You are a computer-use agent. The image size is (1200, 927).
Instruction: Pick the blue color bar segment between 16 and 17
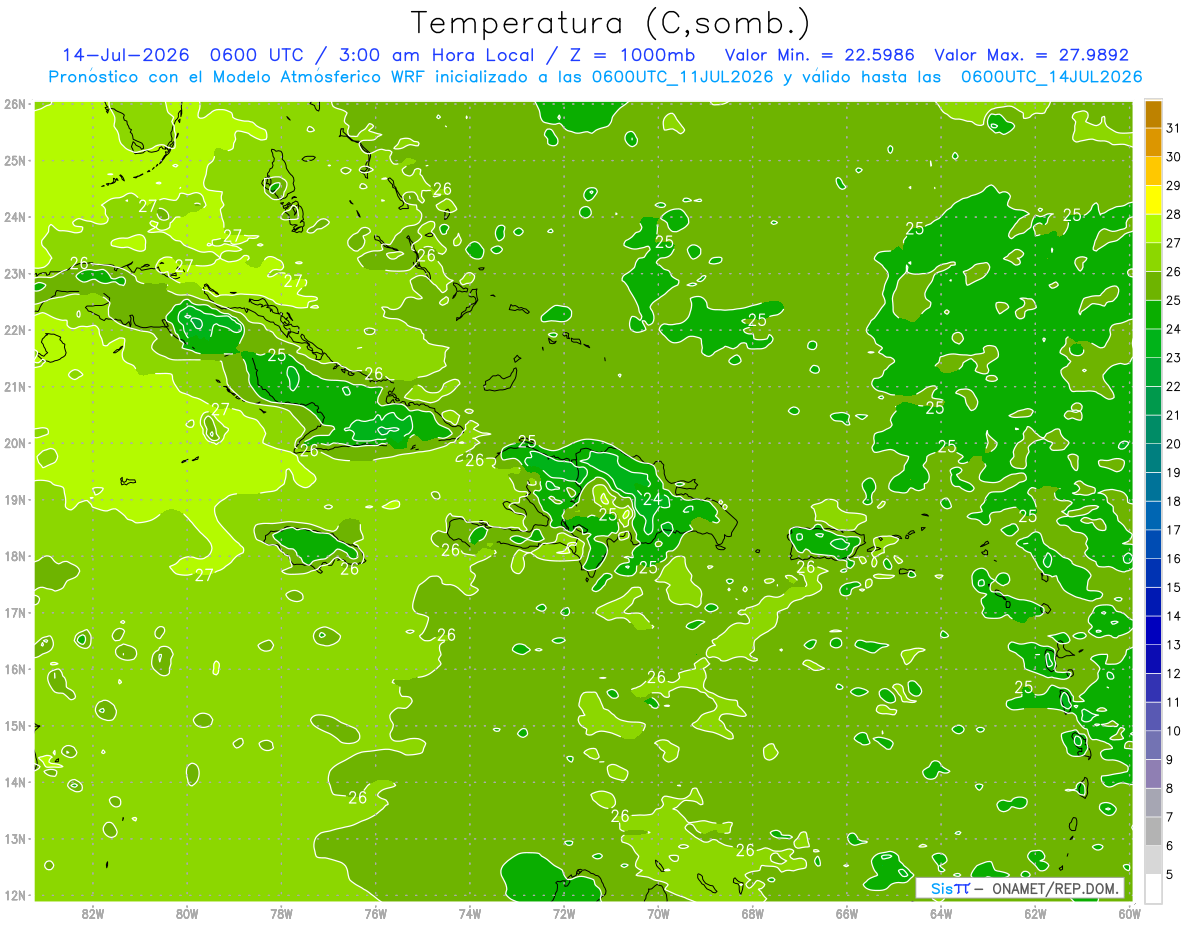pos(1153,544)
